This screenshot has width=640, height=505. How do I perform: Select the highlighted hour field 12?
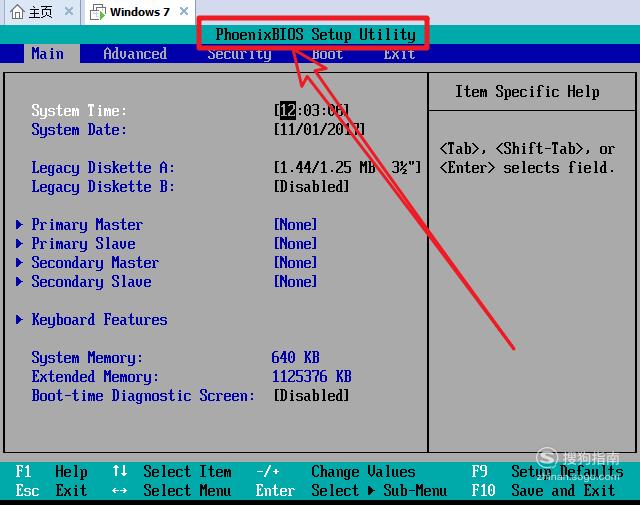coord(288,110)
